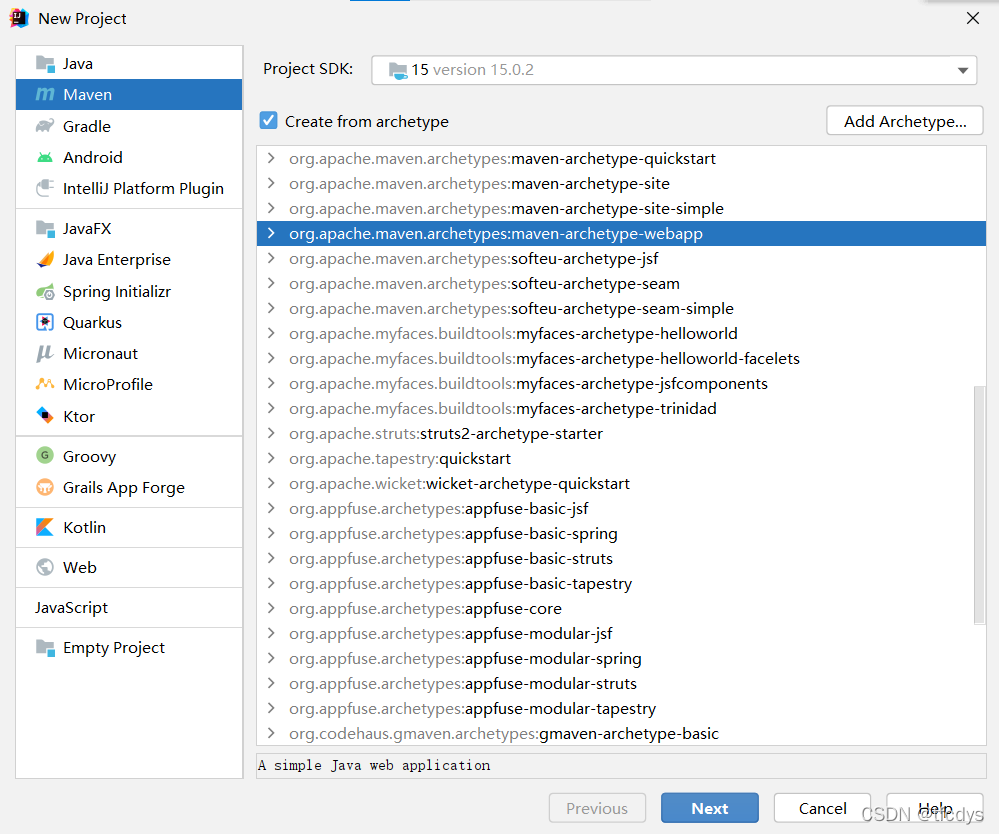Click Add Archetype... button

(905, 120)
